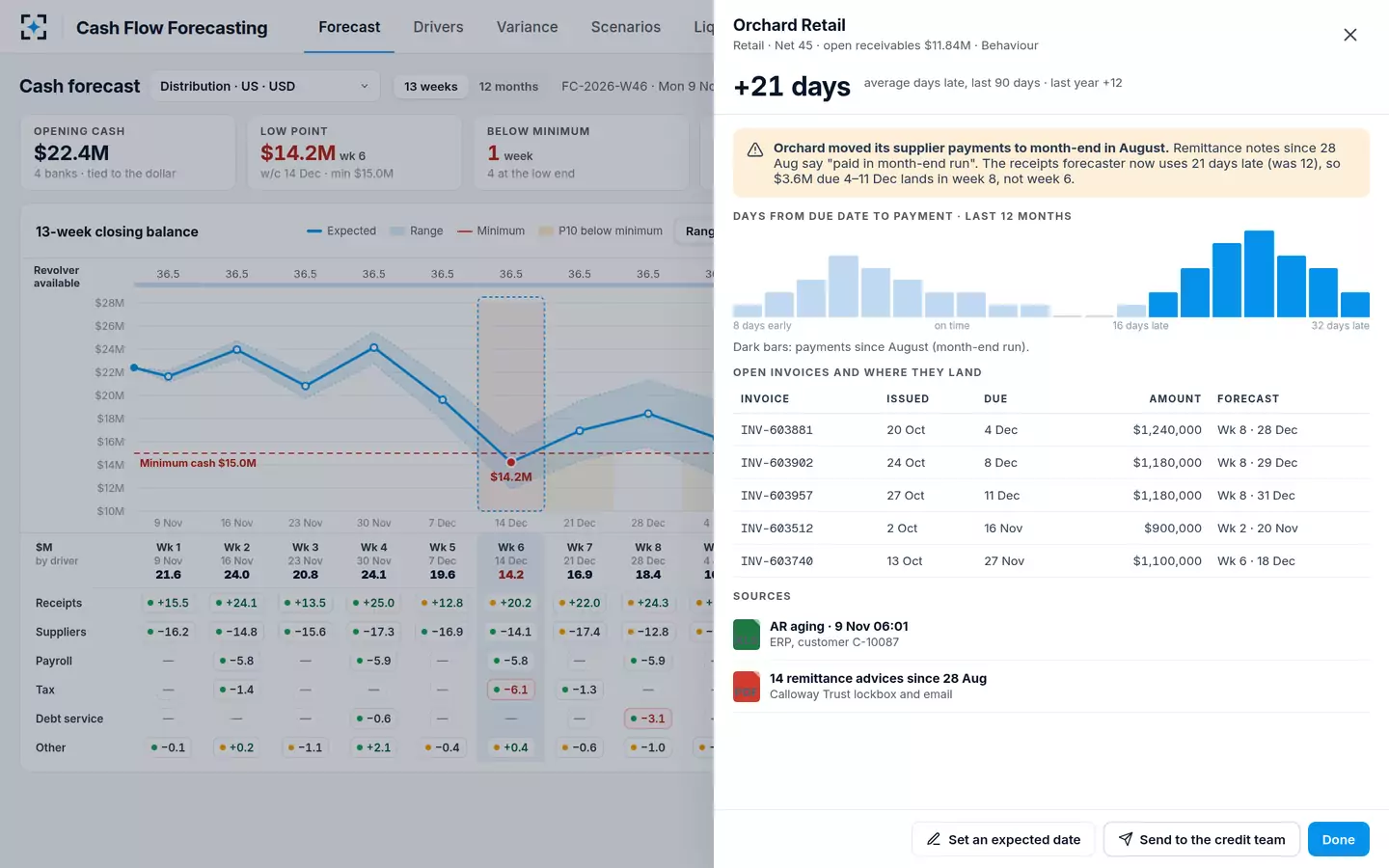The width and height of the screenshot is (1389, 868).
Task: Toggle the Expected legend item
Action: click(341, 231)
